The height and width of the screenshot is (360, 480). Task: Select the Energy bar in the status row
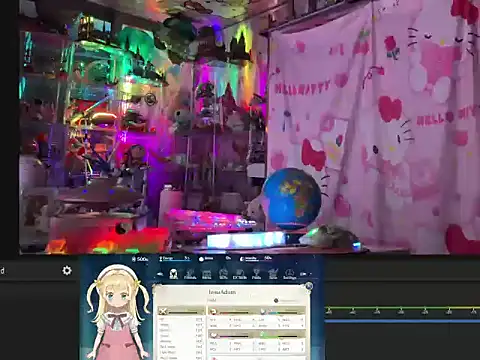coord(175,258)
